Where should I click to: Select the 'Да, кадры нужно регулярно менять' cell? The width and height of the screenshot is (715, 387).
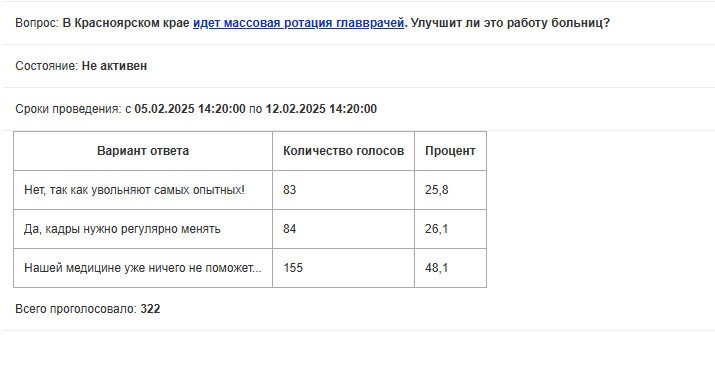pyautogui.click(x=143, y=229)
